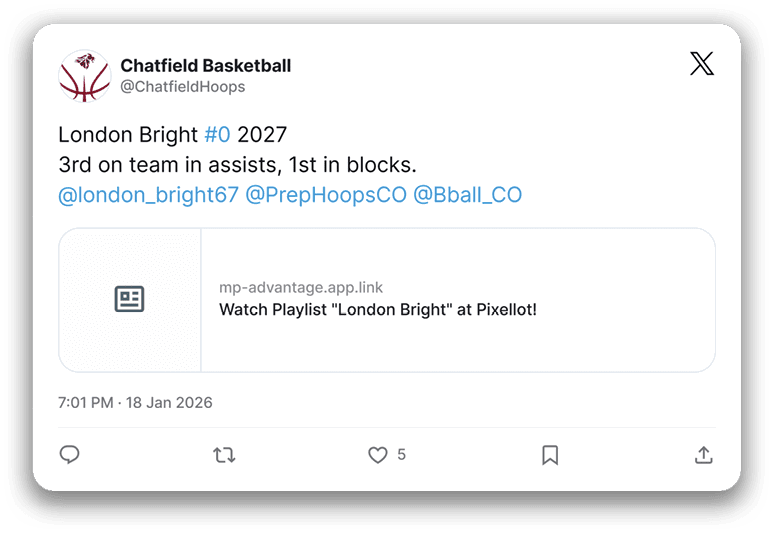Open the Watch Playlist "London Bright" title

click(x=378, y=310)
